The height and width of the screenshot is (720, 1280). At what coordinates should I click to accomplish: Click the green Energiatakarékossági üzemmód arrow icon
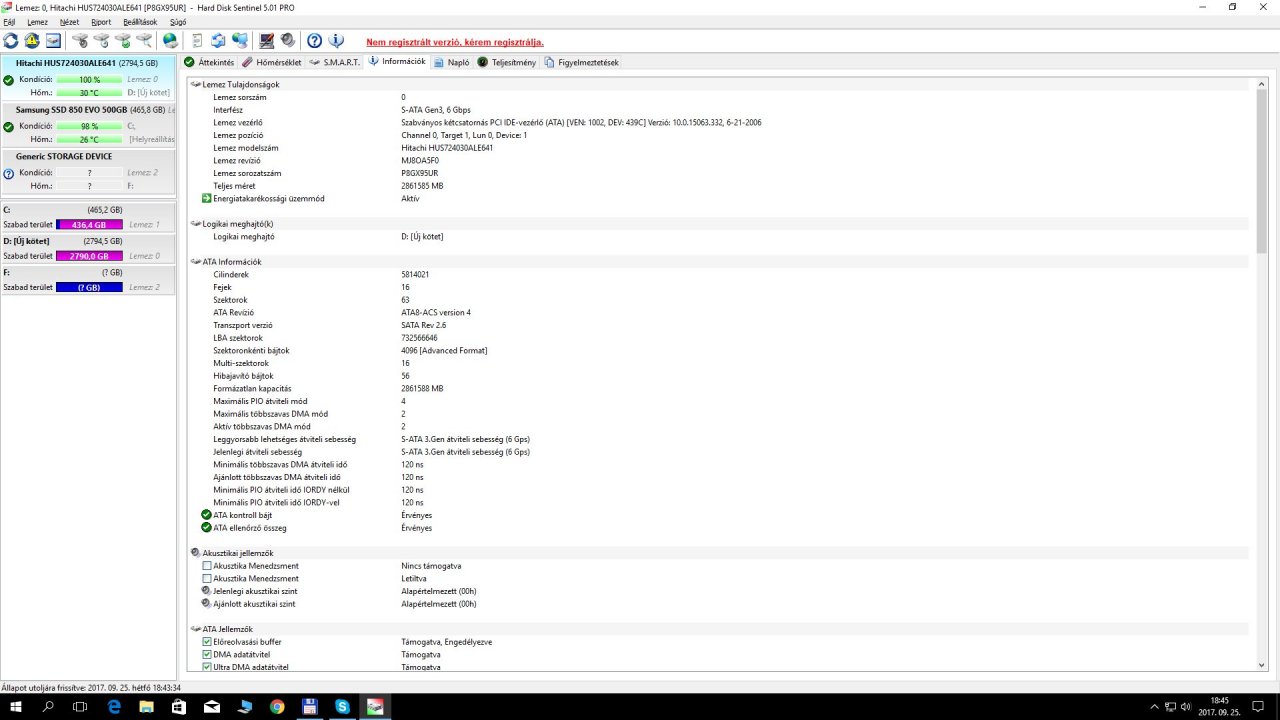[207, 198]
